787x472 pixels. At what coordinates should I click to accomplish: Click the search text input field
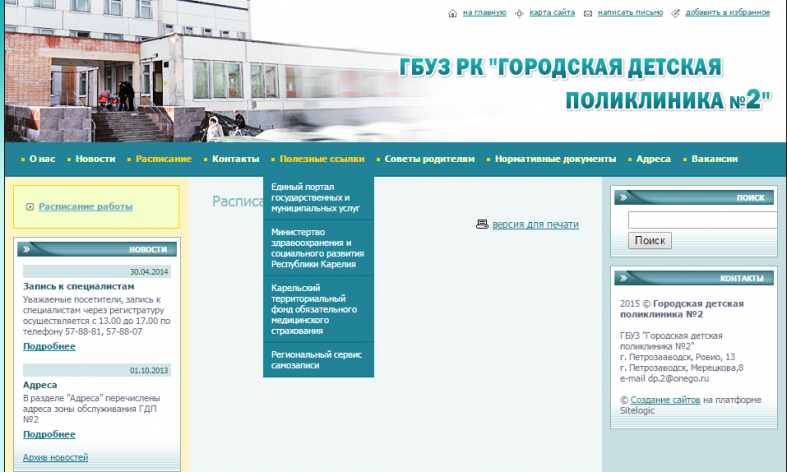tap(702, 221)
